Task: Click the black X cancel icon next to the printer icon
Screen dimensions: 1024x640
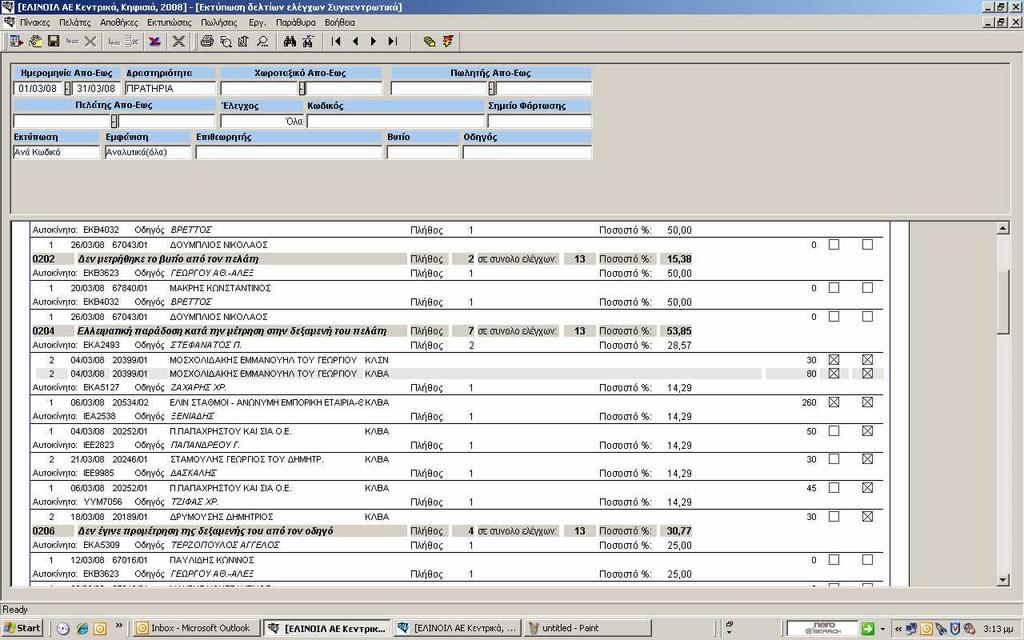Action: pyautogui.click(x=178, y=41)
